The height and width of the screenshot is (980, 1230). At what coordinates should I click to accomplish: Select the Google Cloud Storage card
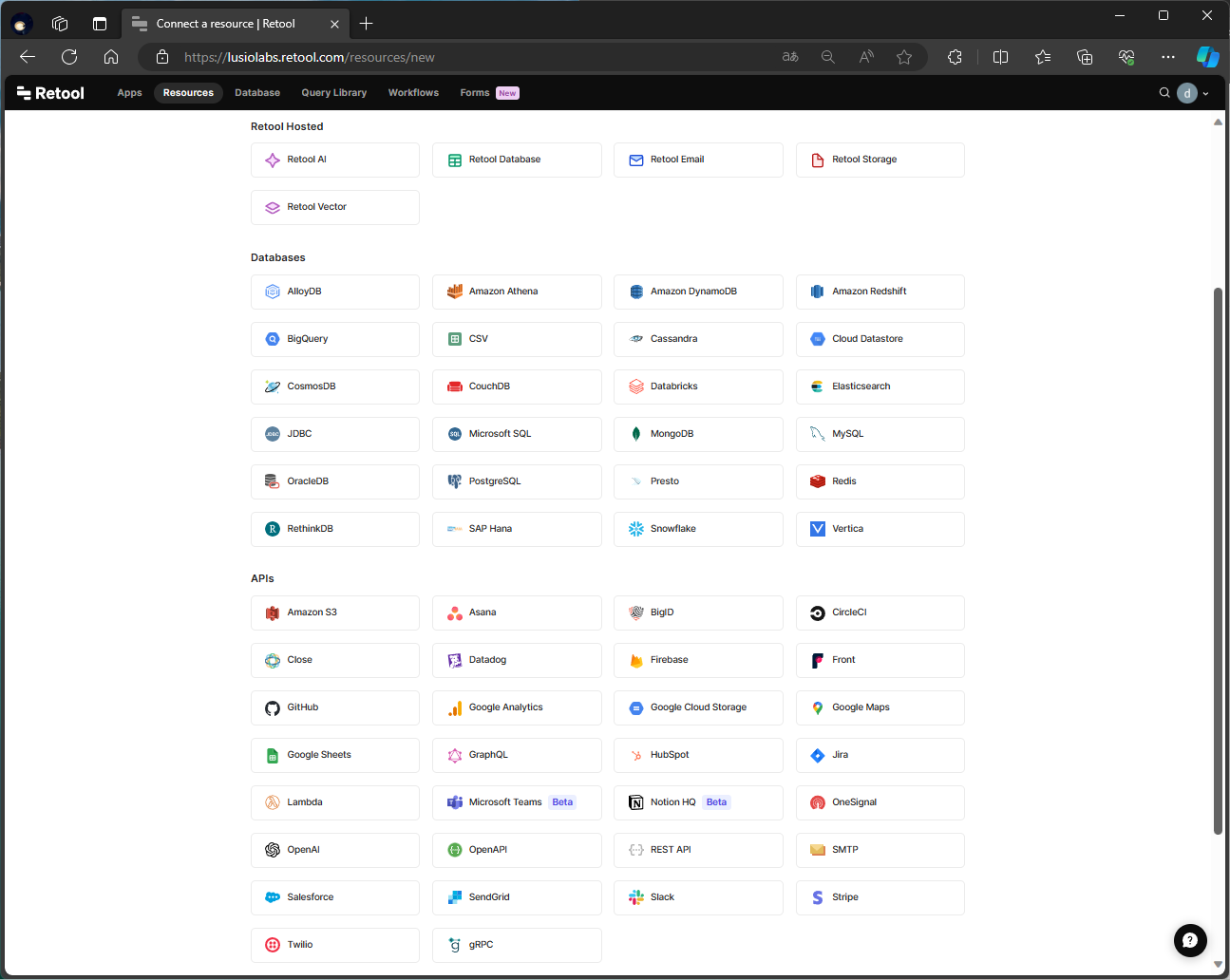tap(698, 708)
